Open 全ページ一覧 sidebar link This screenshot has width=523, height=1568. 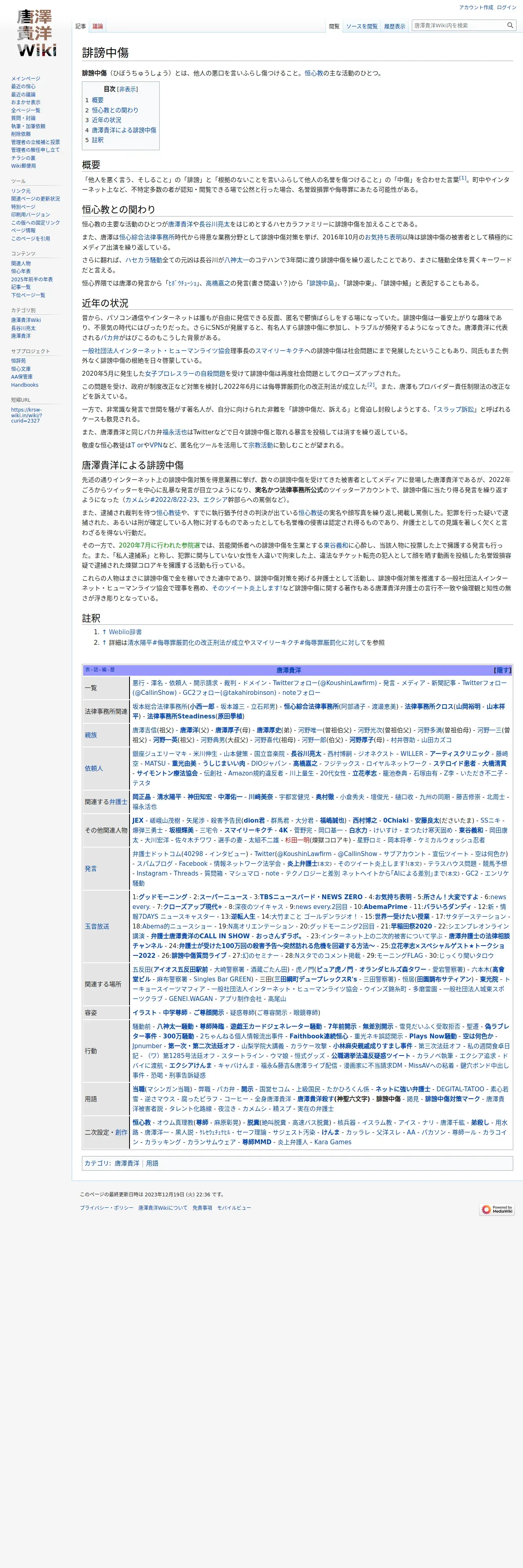[26, 110]
